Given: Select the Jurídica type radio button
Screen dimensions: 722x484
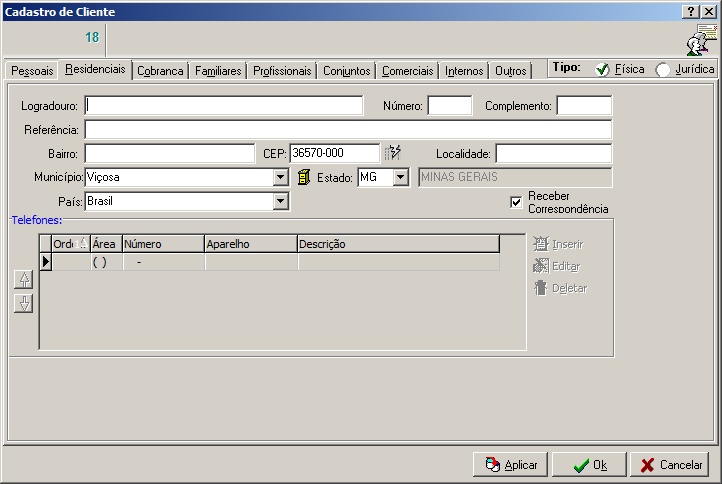Looking at the screenshot, I should pyautogui.click(x=662, y=70).
